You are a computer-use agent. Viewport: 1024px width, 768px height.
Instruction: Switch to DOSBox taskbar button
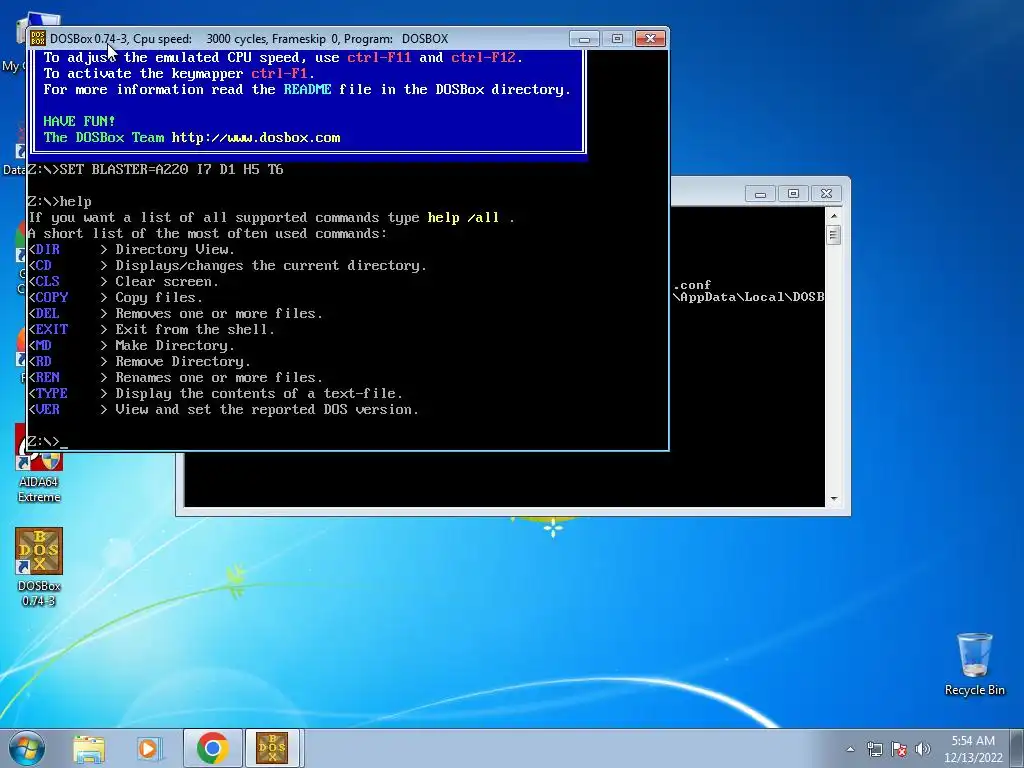pyautogui.click(x=272, y=748)
